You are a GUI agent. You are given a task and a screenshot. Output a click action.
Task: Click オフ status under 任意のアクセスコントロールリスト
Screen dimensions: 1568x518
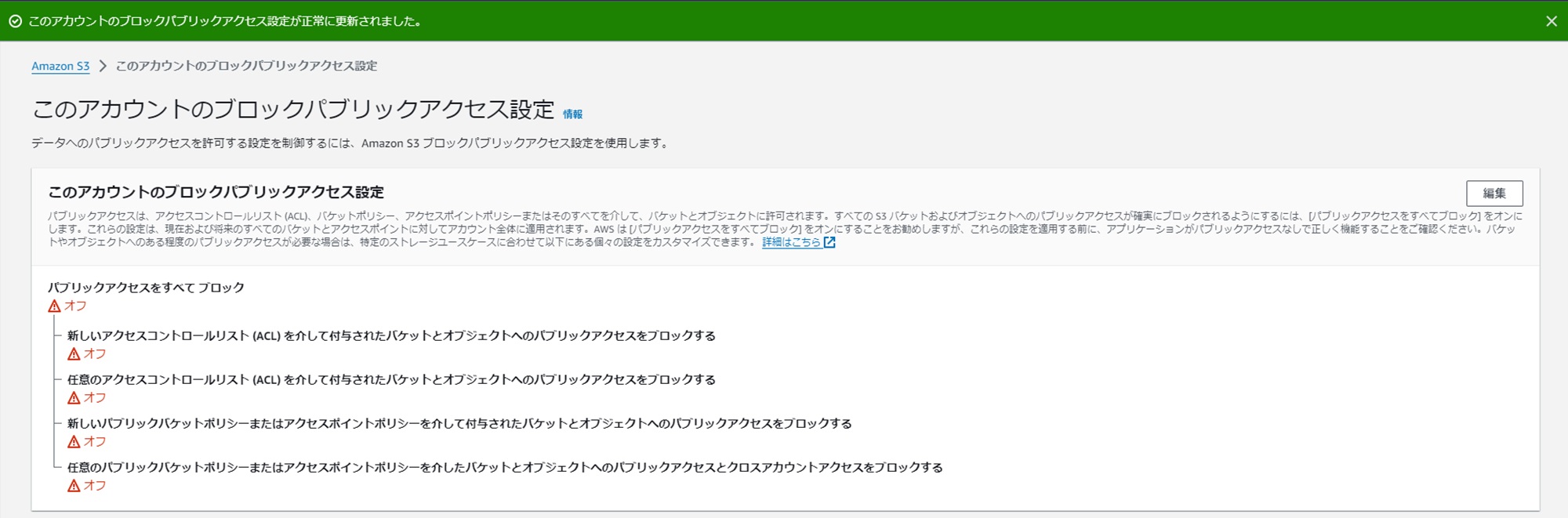point(95,398)
